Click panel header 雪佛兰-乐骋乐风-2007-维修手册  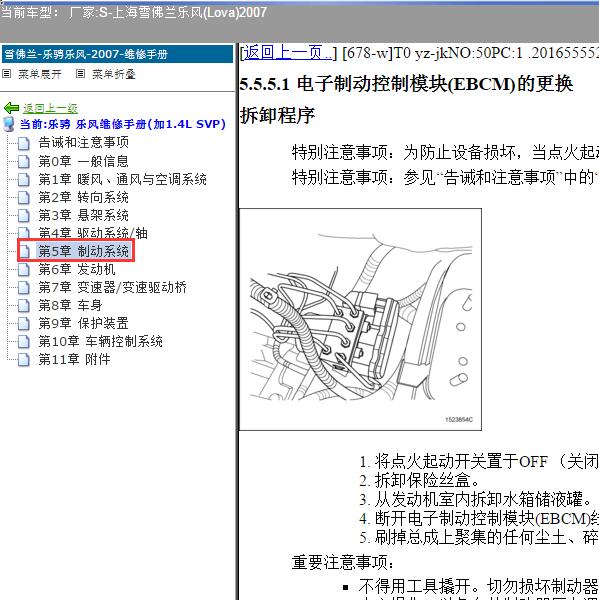(117, 54)
